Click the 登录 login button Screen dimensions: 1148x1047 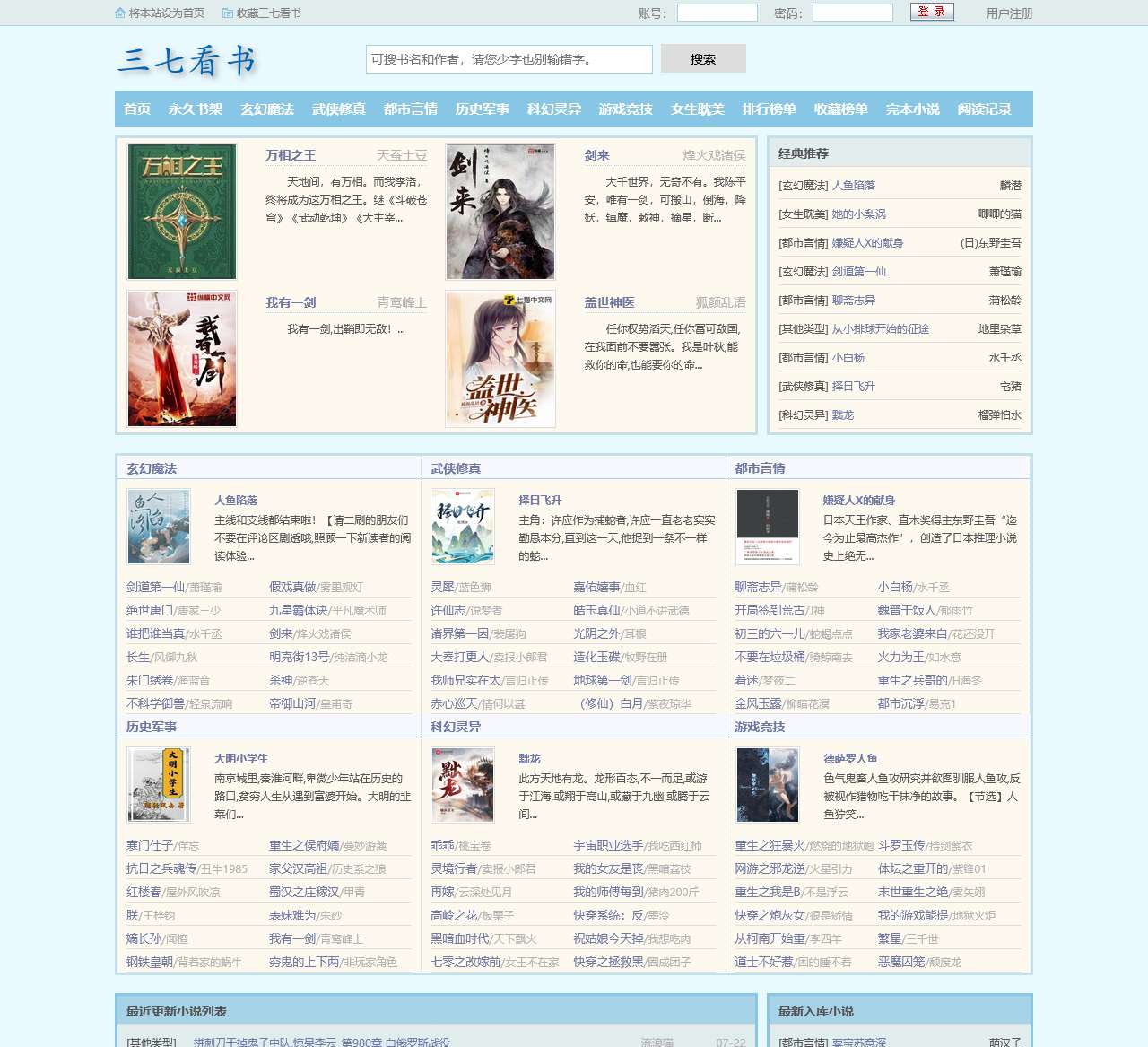pyautogui.click(x=932, y=12)
